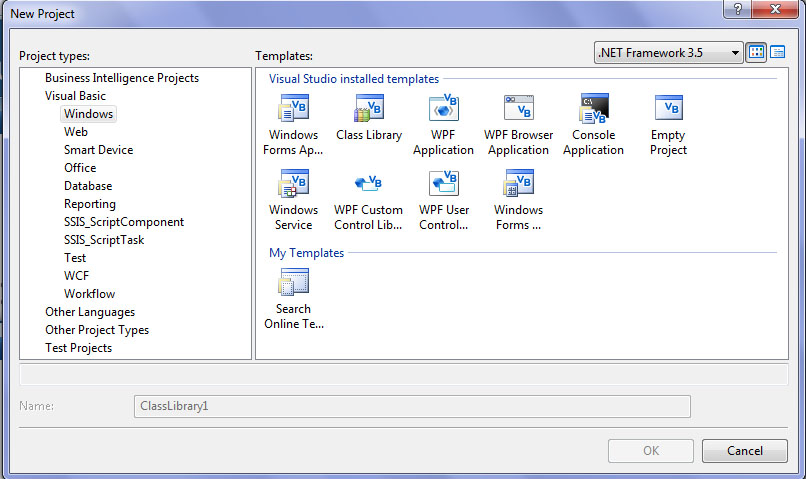Click the Name field containing ClassLibrary1
Viewport: 806px width, 479px height.
tap(412, 407)
